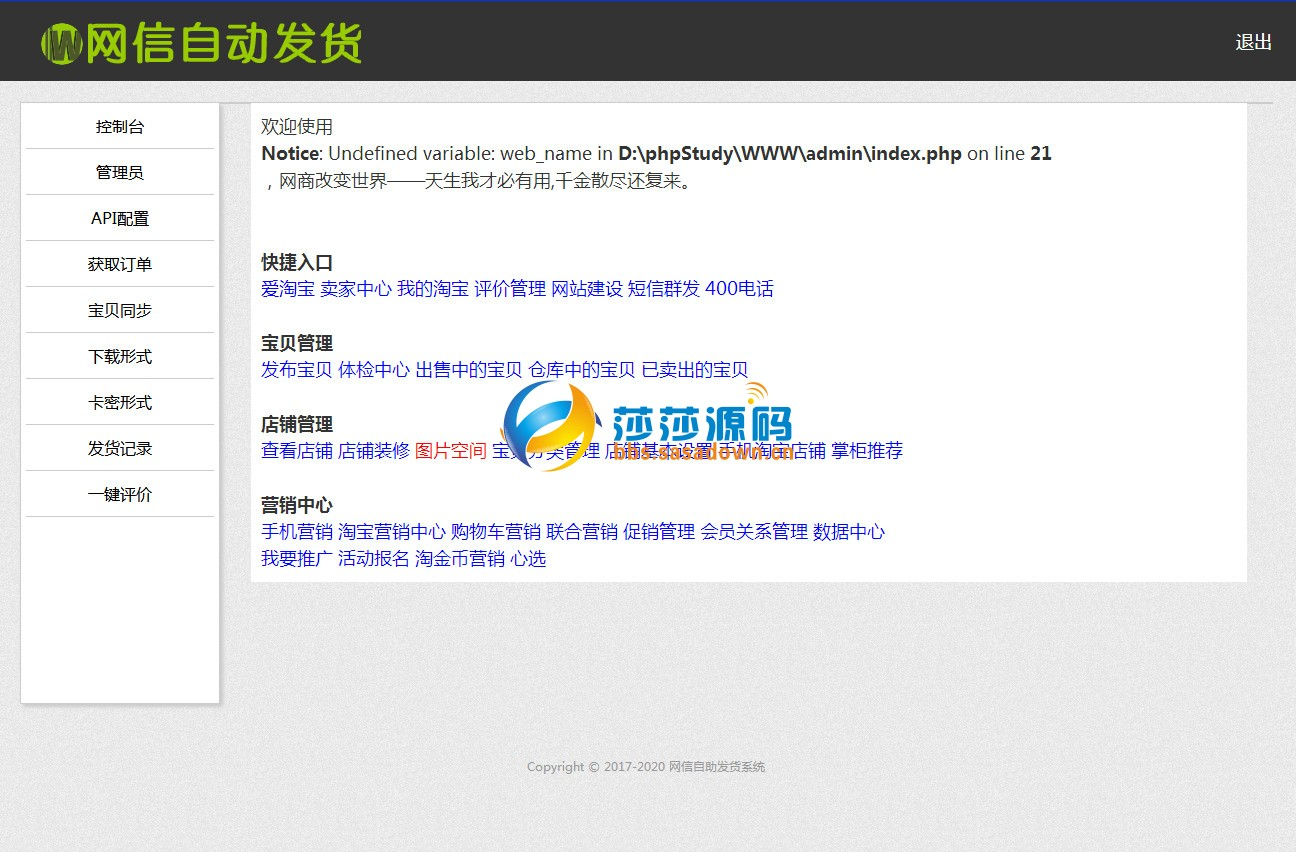Viewport: 1296px width, 852px height.
Task: Go to the 已卖出的宝贝 link
Action: point(695,370)
